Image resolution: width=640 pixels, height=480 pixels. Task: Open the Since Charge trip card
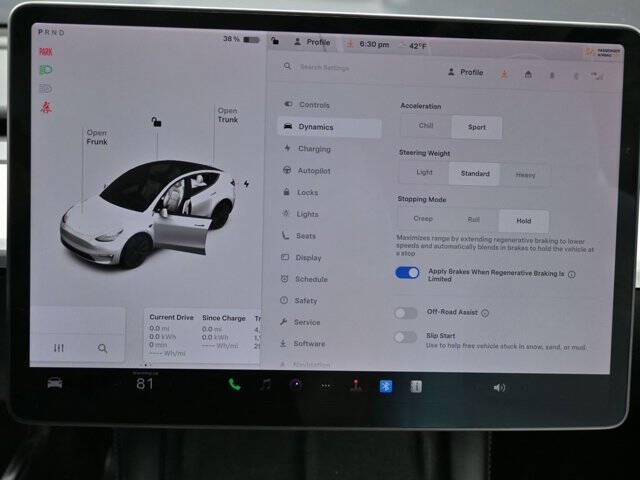pos(223,333)
